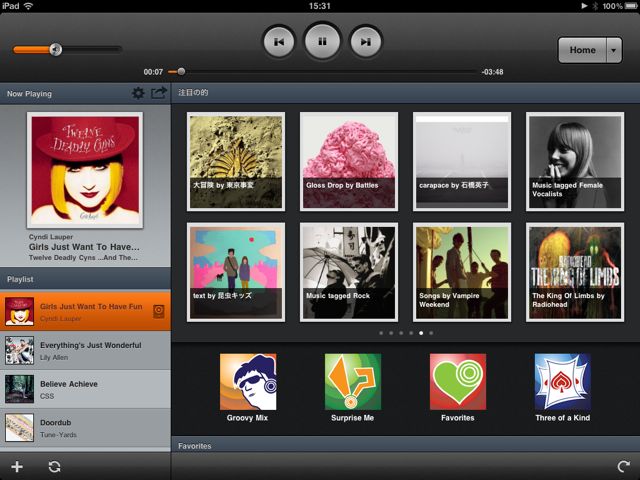The width and height of the screenshot is (640, 480).
Task: Click the Believe Achieve album thumbnail
Action: coord(19,389)
